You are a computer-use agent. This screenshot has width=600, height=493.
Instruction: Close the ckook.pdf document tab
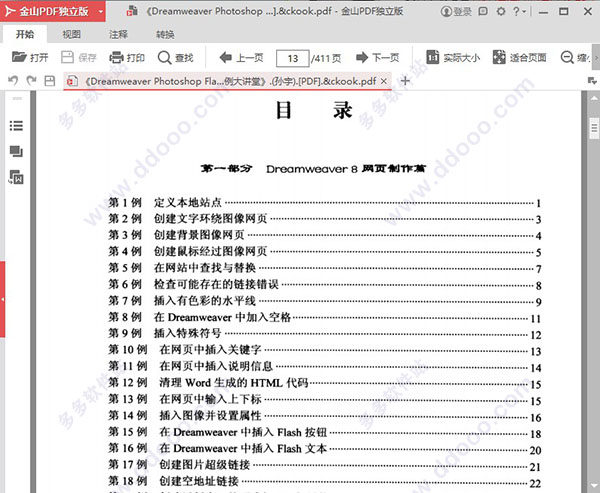click(384, 81)
